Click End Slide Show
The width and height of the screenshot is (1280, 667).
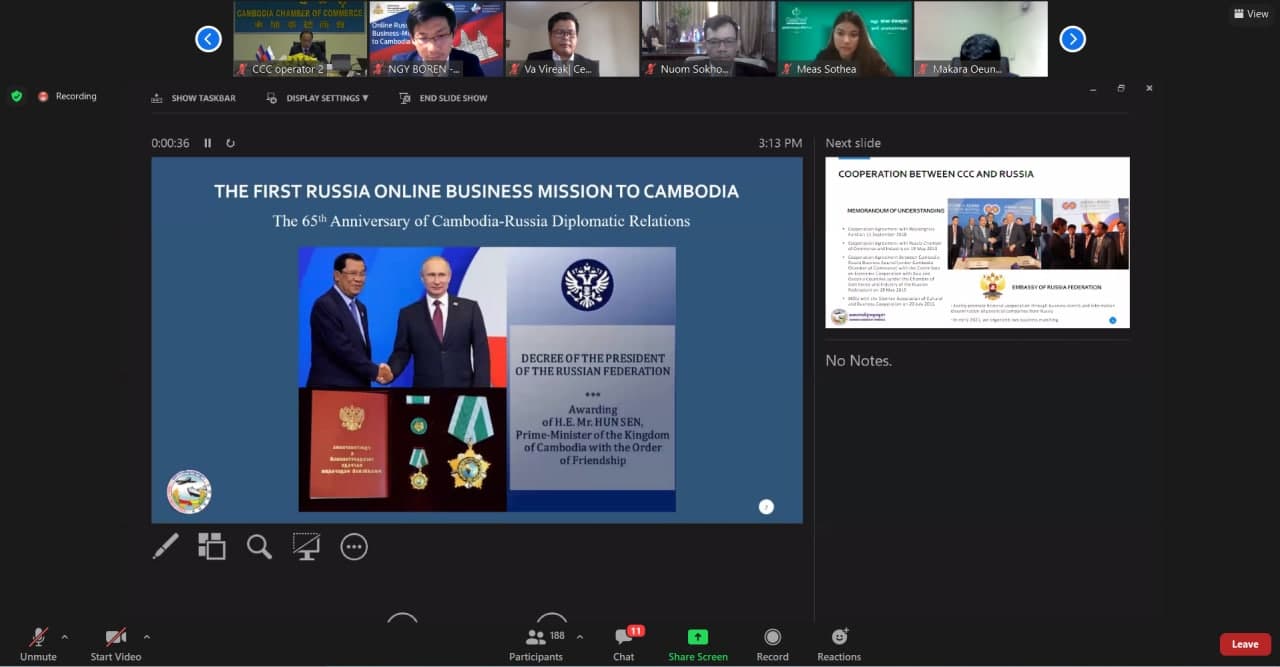pos(443,98)
